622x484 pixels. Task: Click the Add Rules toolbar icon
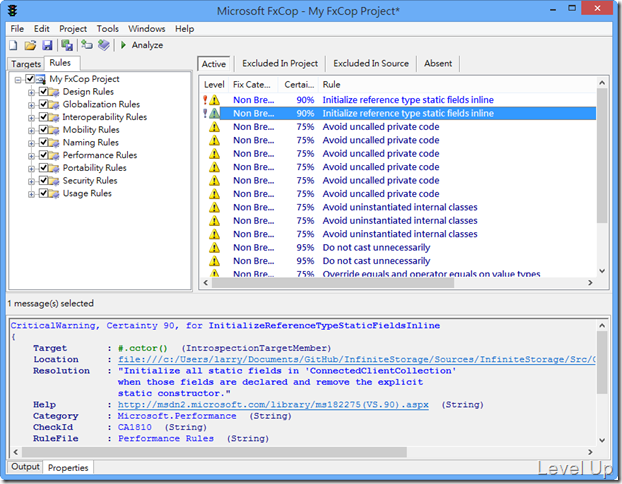coord(104,45)
